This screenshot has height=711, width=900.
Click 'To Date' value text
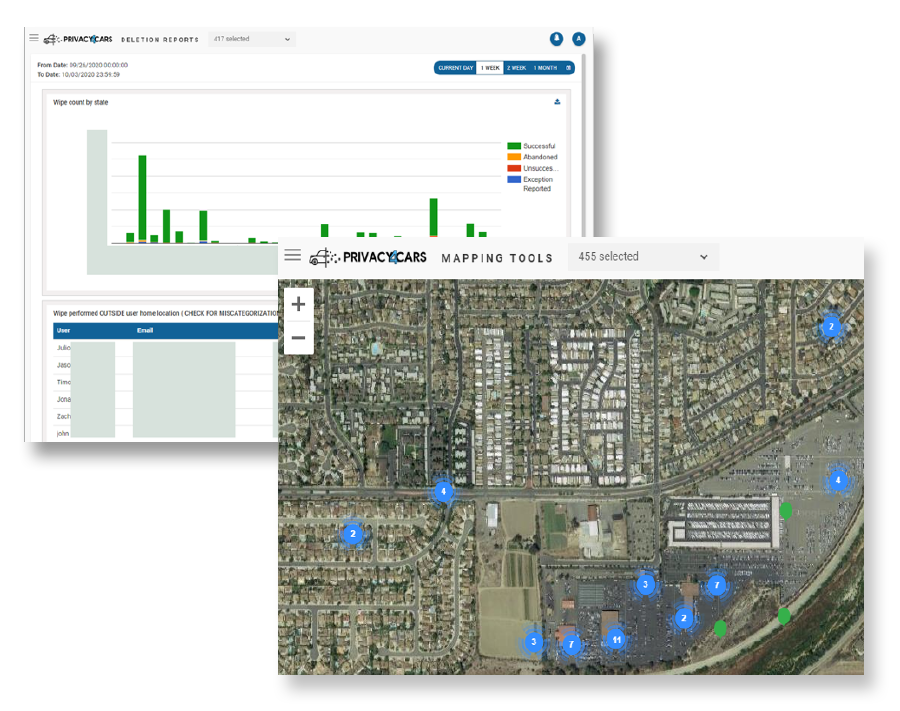coord(91,75)
